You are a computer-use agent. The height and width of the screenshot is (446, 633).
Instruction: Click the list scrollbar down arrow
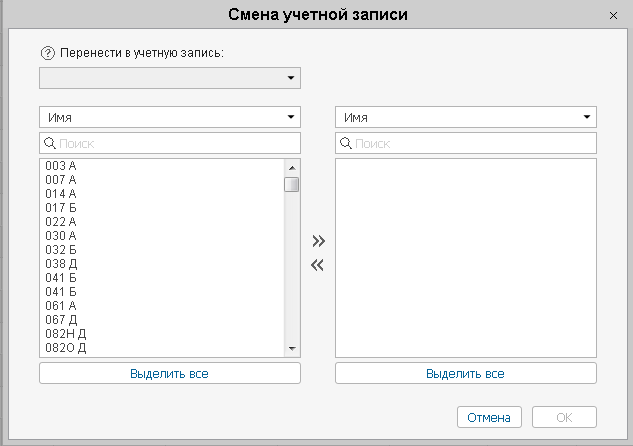click(x=292, y=348)
